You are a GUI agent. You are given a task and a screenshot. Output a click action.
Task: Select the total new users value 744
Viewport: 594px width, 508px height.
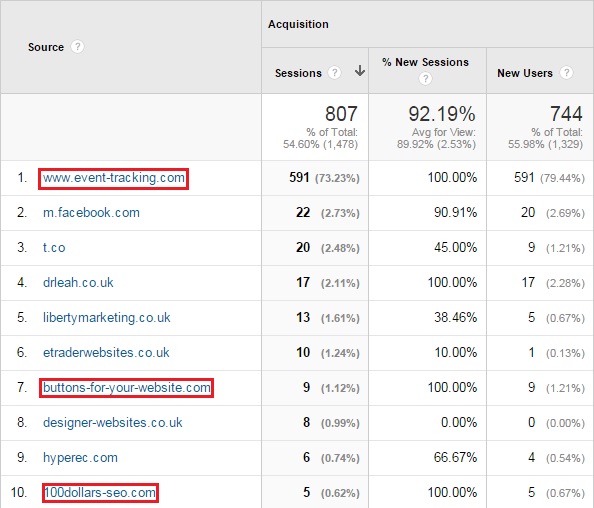click(x=566, y=114)
